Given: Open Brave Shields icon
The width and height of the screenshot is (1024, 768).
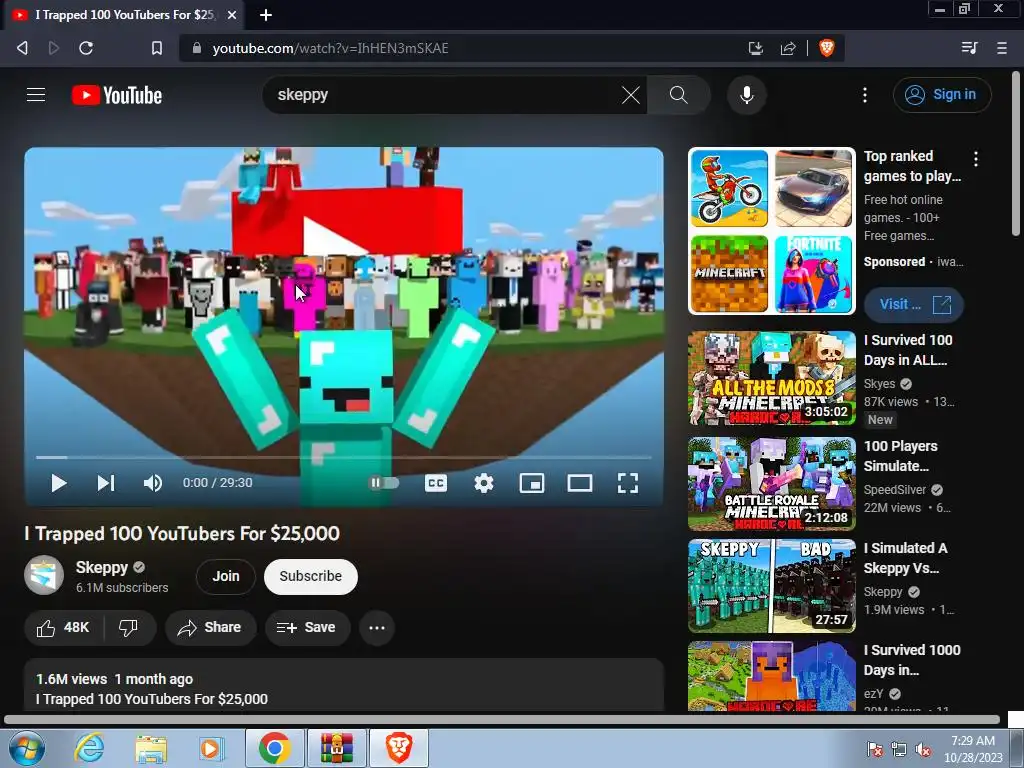Looking at the screenshot, I should coord(827,48).
